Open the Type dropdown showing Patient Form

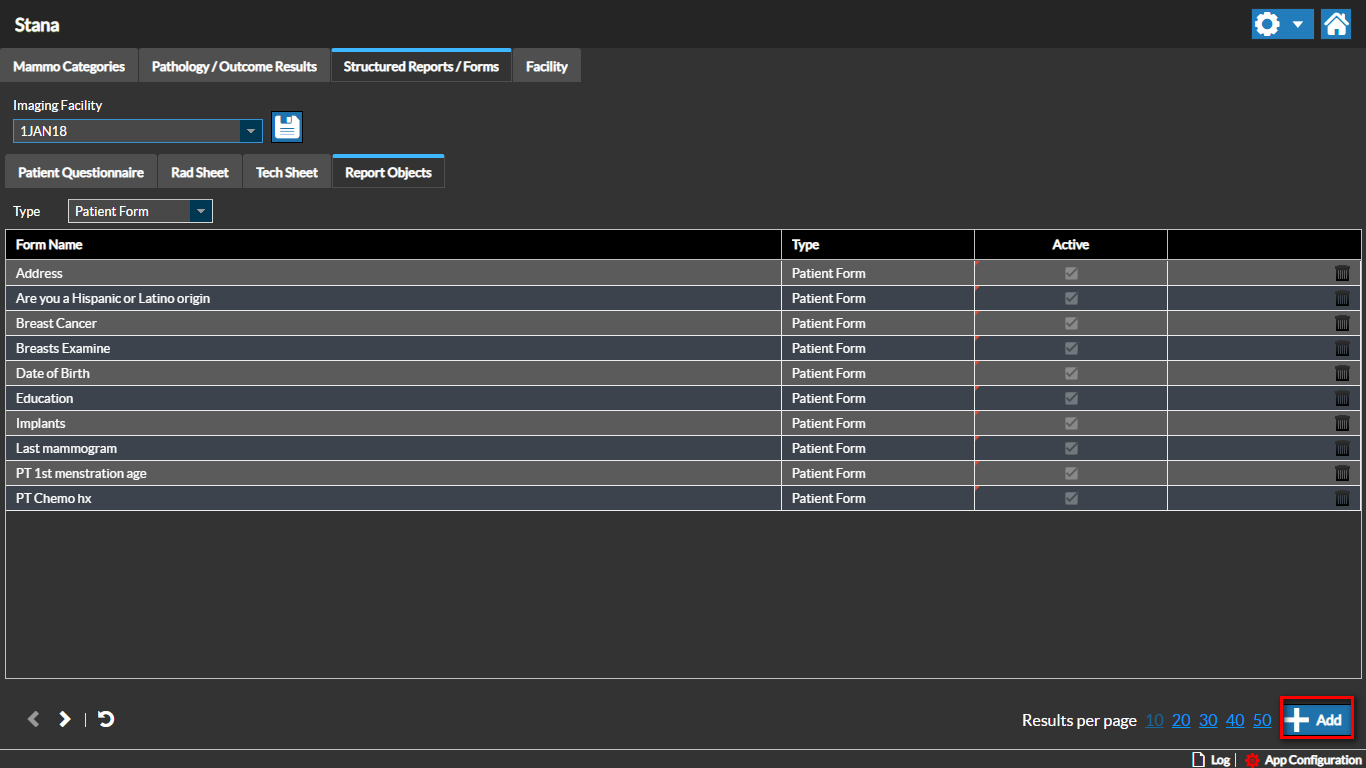pyautogui.click(x=200, y=211)
